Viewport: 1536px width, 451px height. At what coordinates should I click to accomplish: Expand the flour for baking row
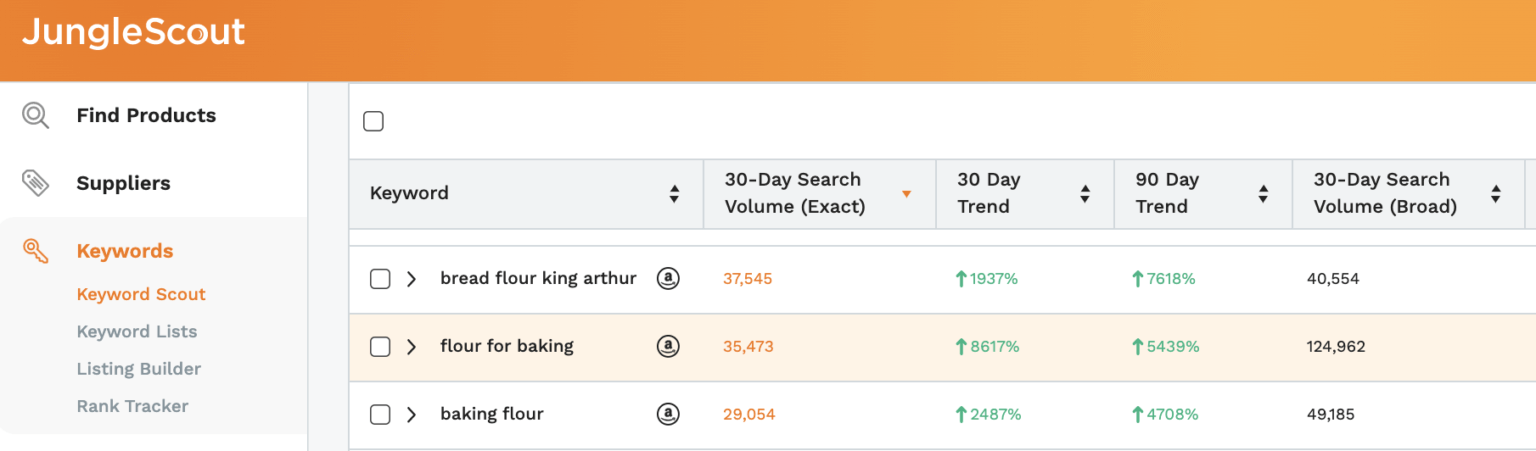(411, 347)
